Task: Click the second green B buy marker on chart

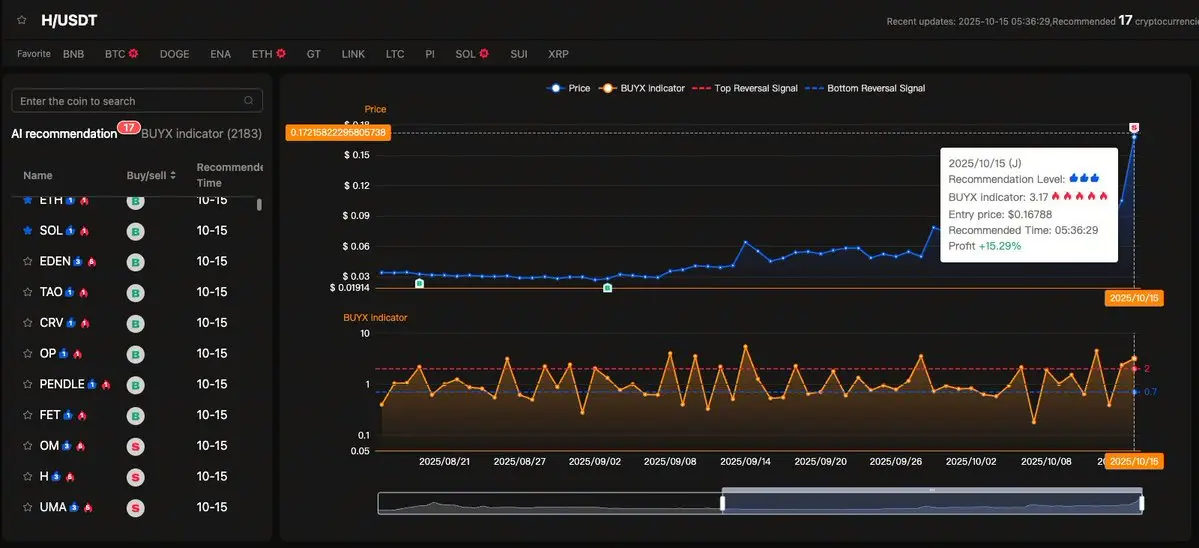Action: tap(608, 288)
